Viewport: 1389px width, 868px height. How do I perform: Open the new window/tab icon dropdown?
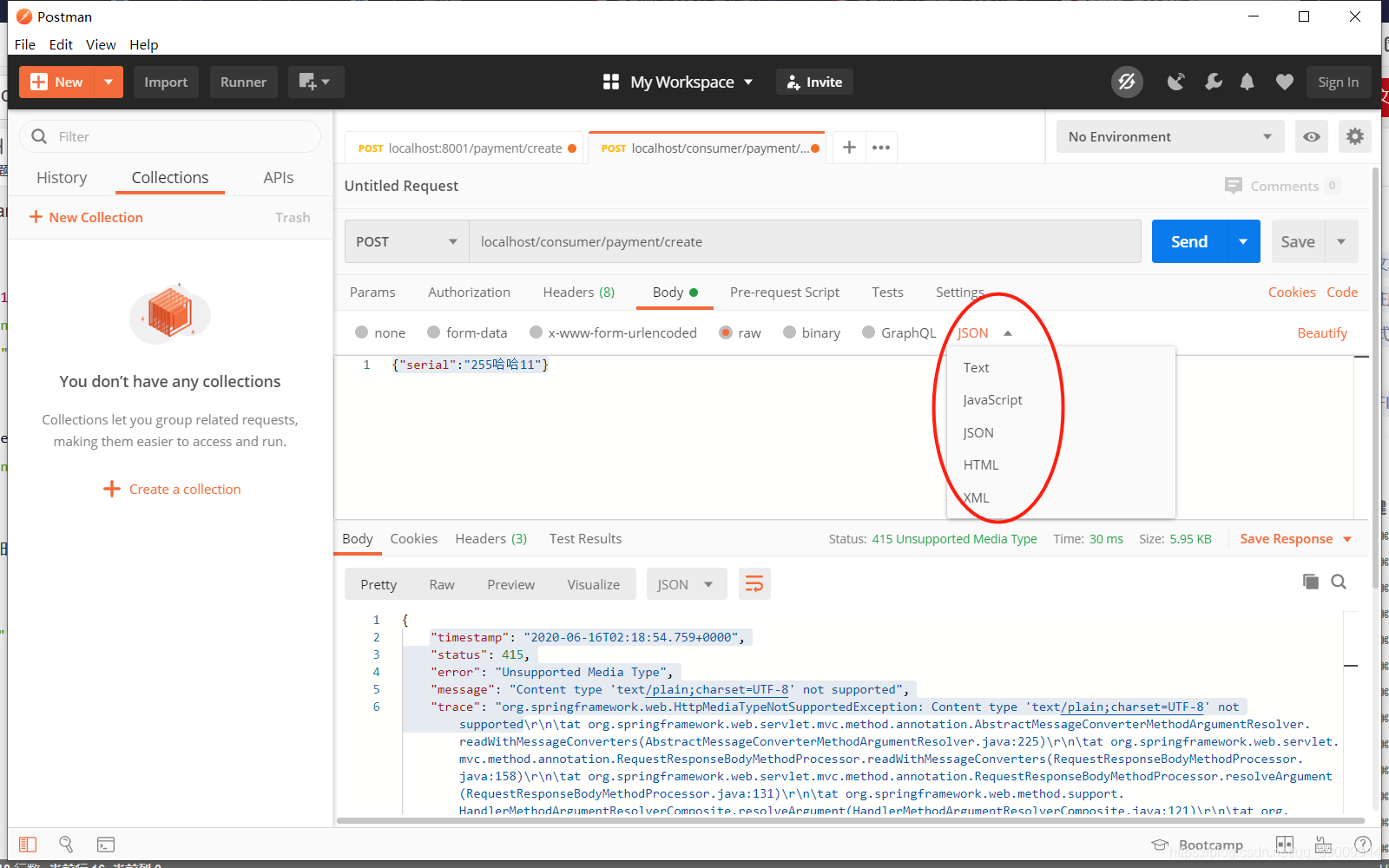click(315, 82)
